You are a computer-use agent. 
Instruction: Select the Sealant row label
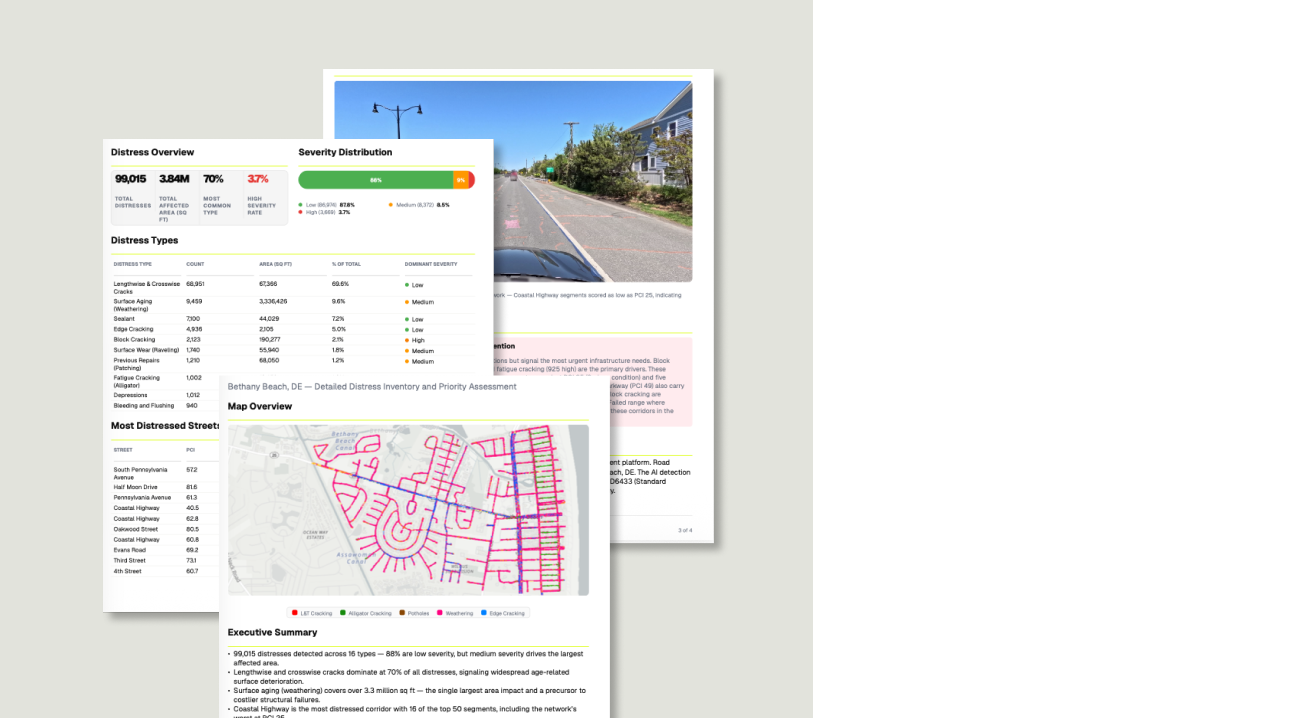pyautogui.click(x=125, y=319)
